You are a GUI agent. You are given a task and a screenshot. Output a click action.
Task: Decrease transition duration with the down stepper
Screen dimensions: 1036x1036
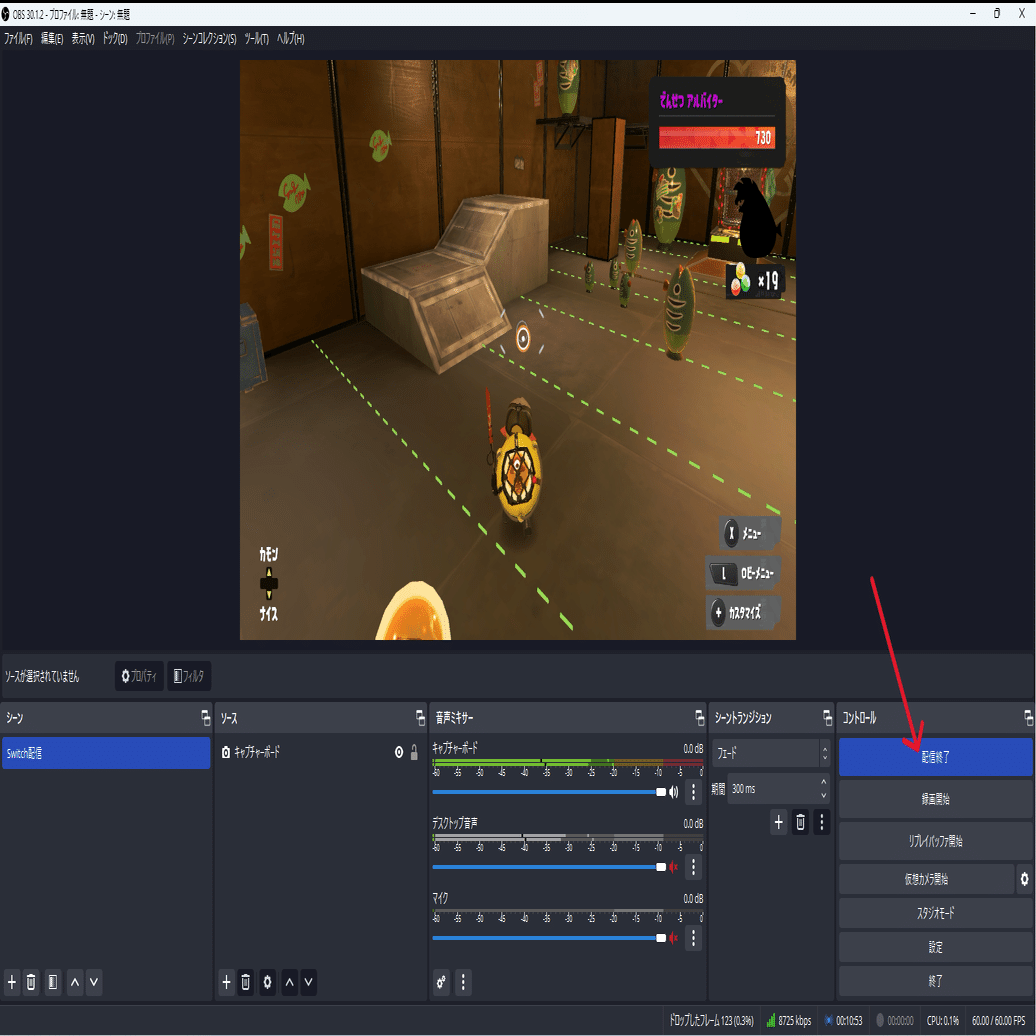click(823, 795)
